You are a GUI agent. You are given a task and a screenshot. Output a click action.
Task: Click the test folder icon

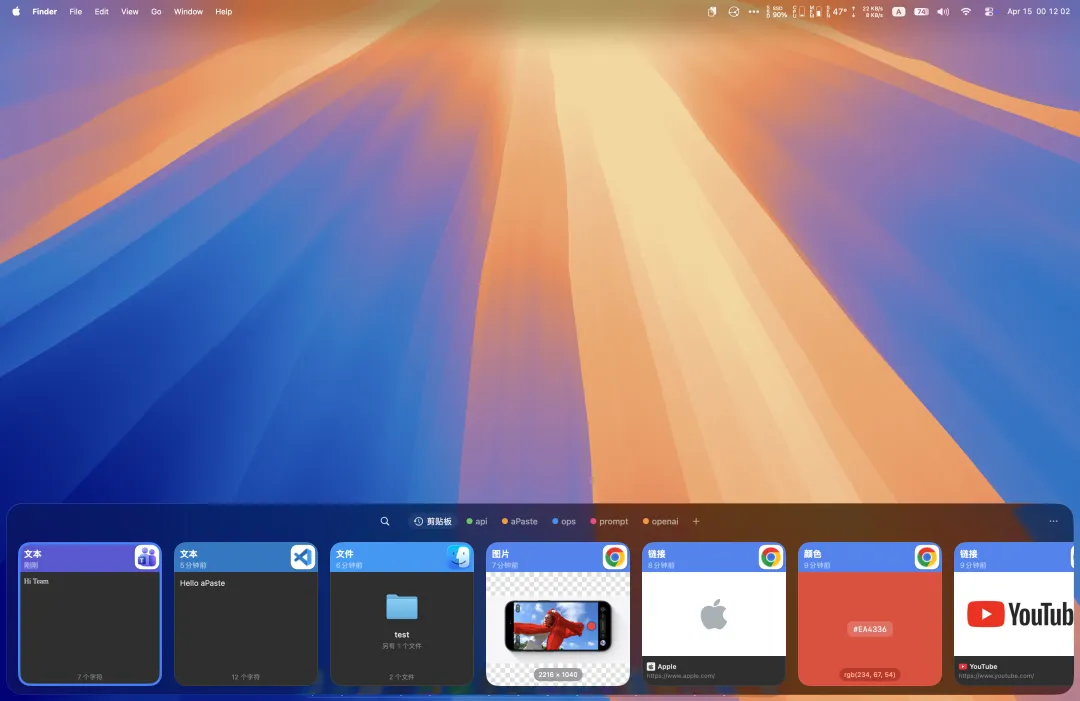coord(402,607)
